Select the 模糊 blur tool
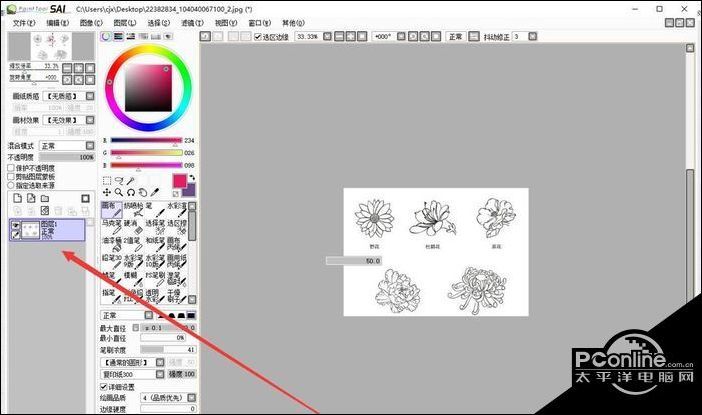Viewport: 702px width, 415px height. click(x=133, y=279)
